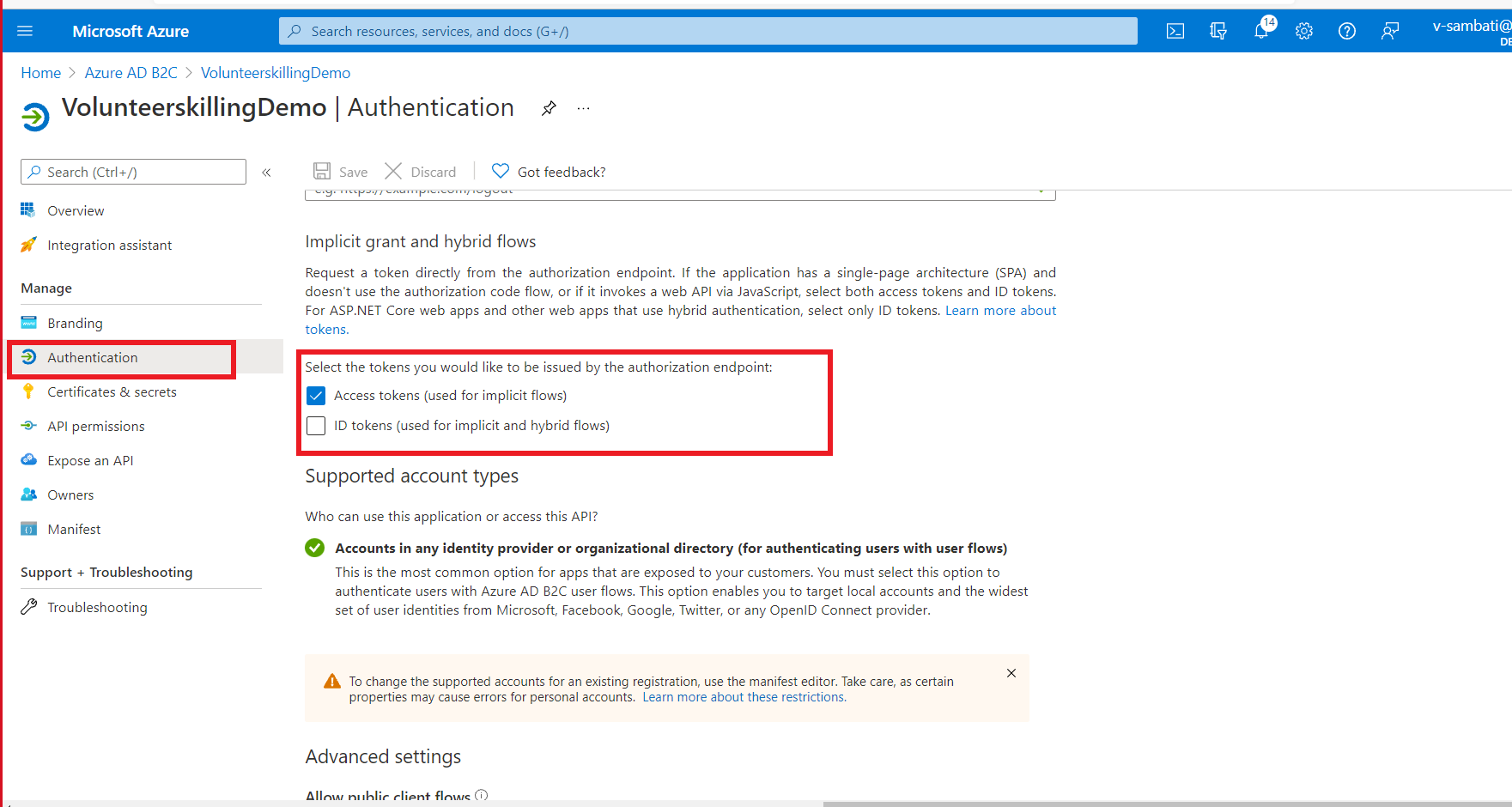Open the Branding menu item
This screenshot has width=1512, height=807.
coord(75,324)
